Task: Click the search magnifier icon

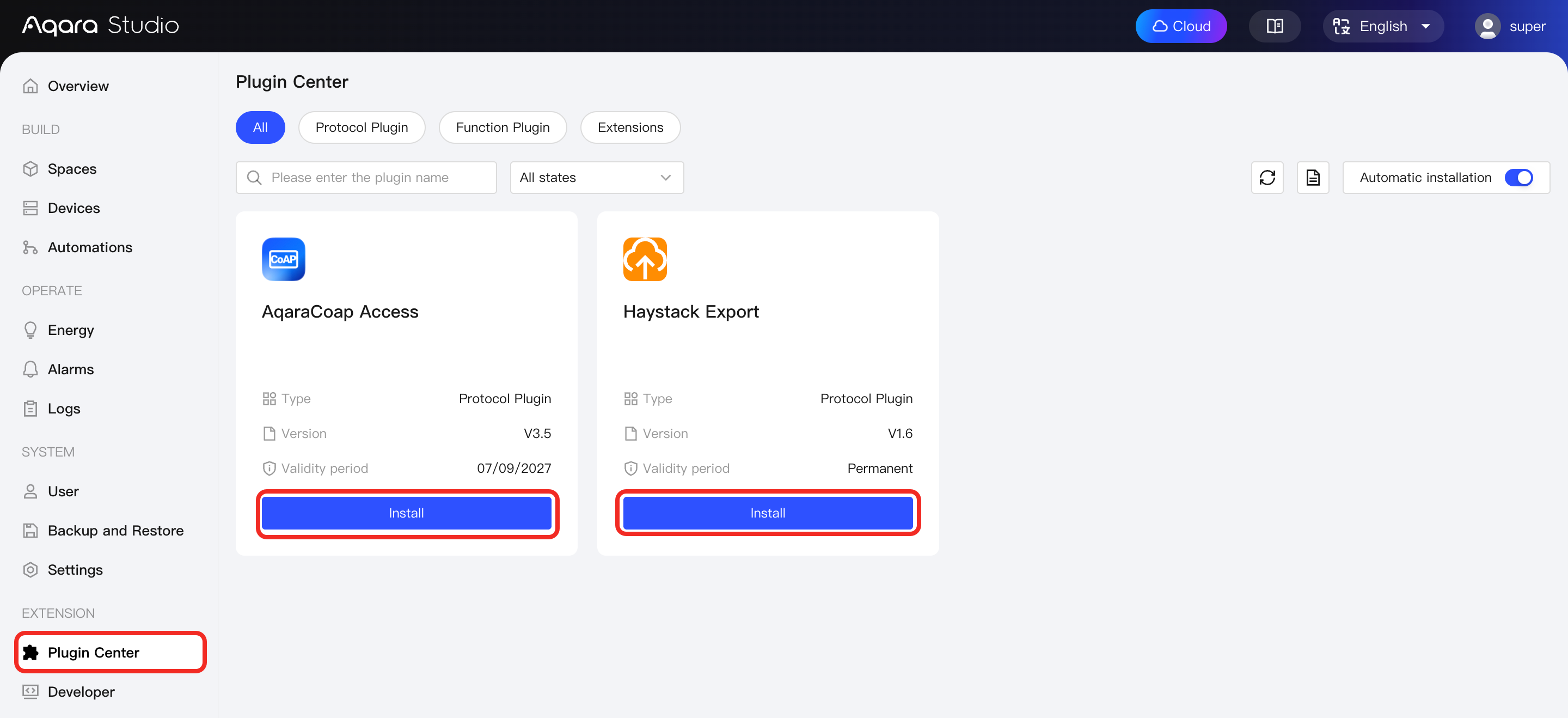Action: coord(254,177)
